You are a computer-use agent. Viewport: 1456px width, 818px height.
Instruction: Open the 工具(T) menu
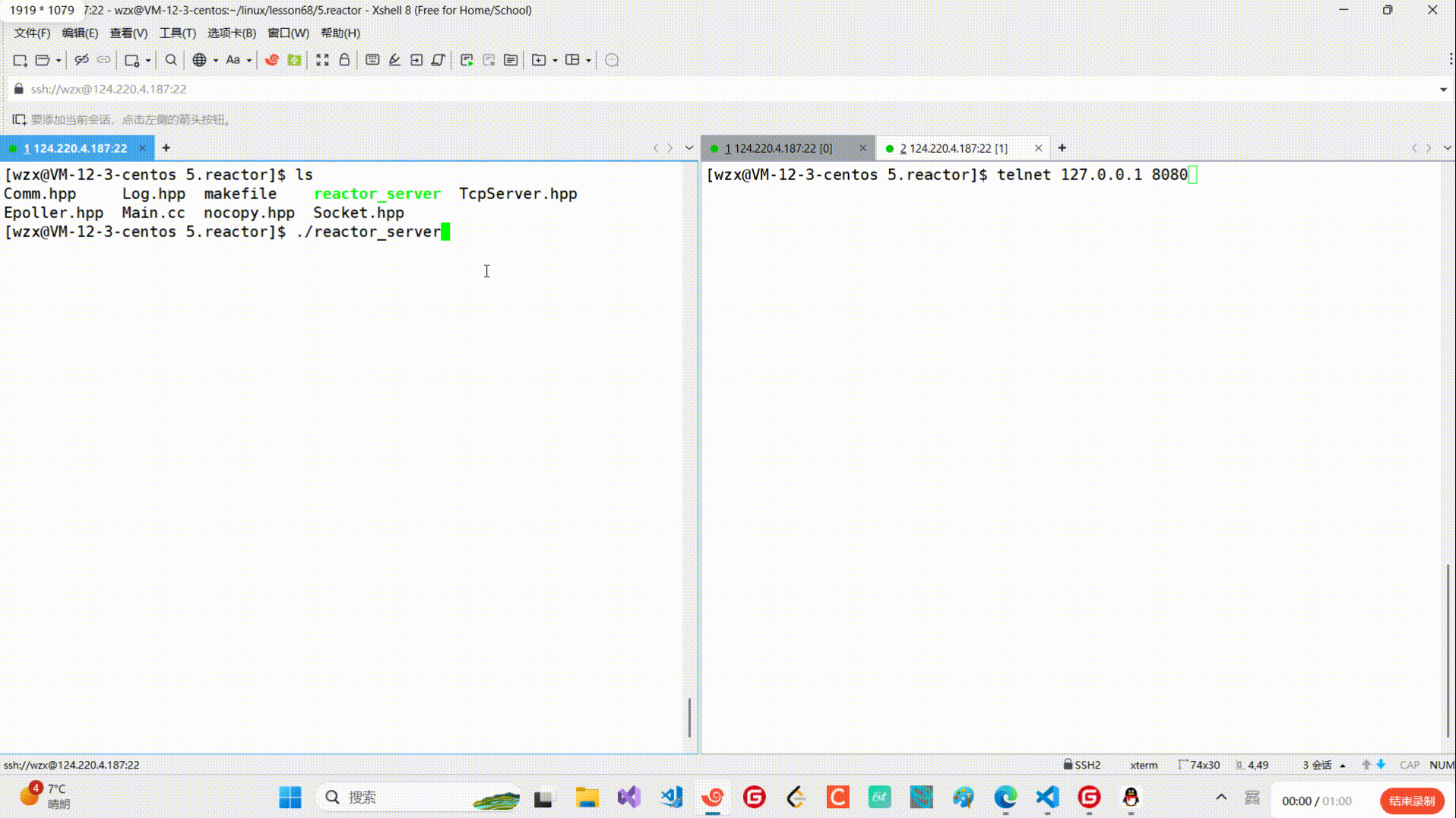click(177, 33)
